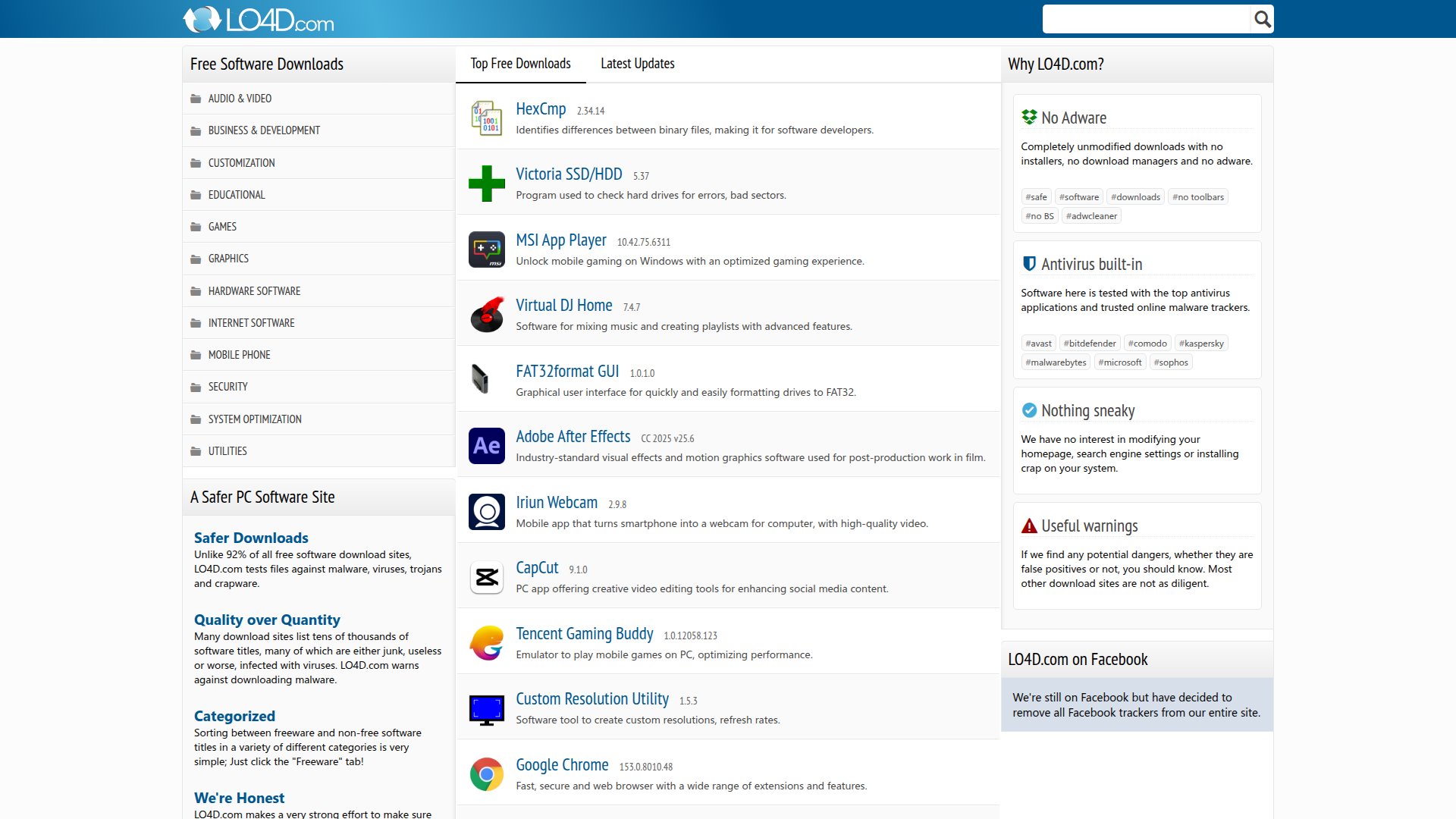Click the #bitdefender tag
Screen dimensions: 1456x819
(1090, 344)
